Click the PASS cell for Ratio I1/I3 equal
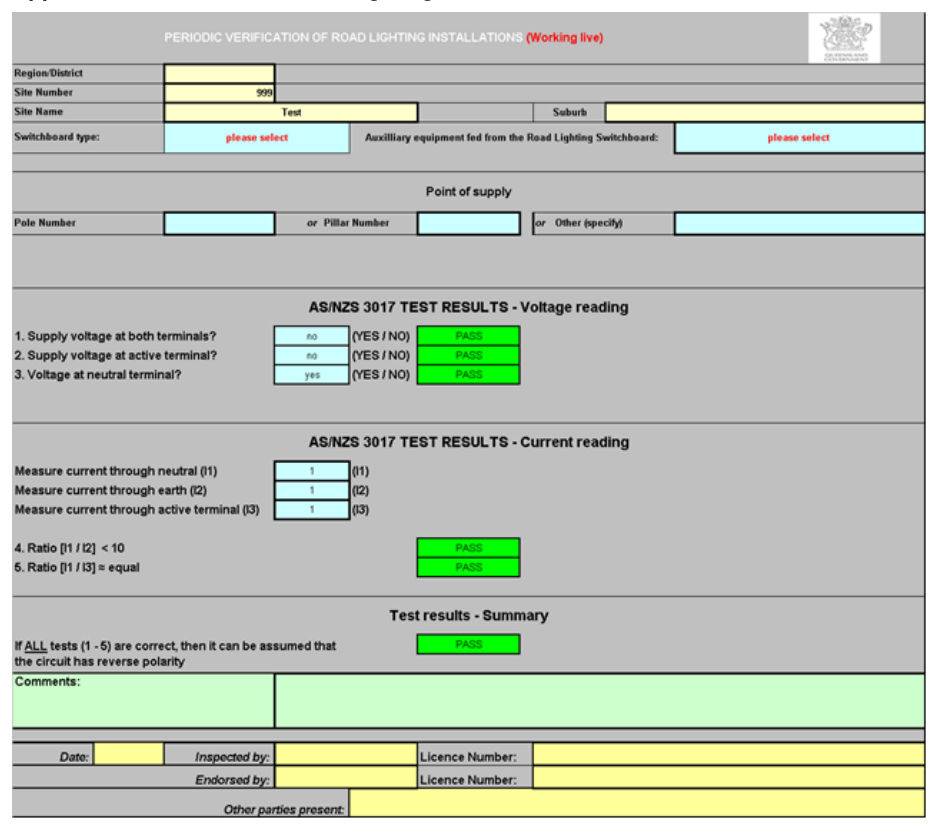The width and height of the screenshot is (939, 831). tap(468, 567)
